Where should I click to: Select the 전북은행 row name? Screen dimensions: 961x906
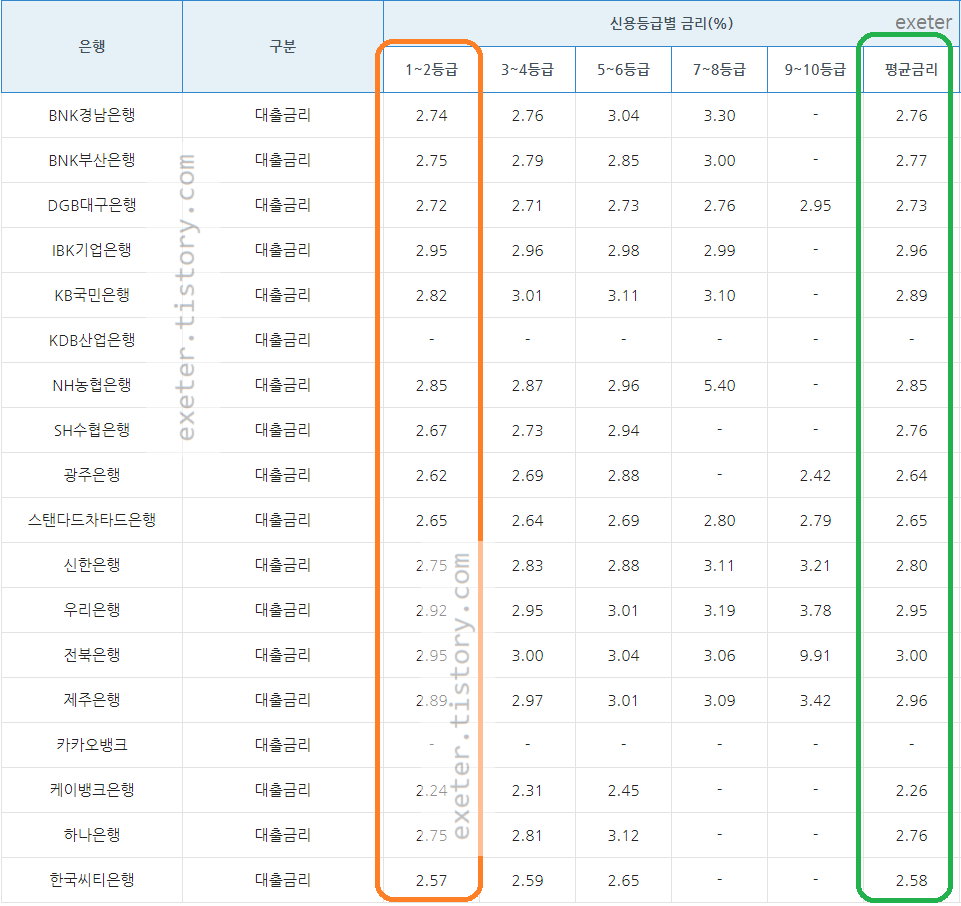(x=92, y=655)
